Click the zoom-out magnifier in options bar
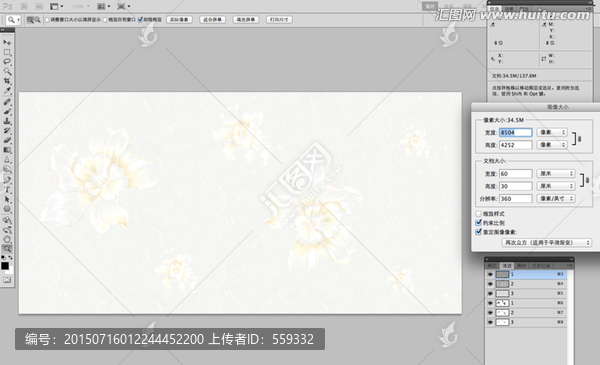 tap(38, 20)
